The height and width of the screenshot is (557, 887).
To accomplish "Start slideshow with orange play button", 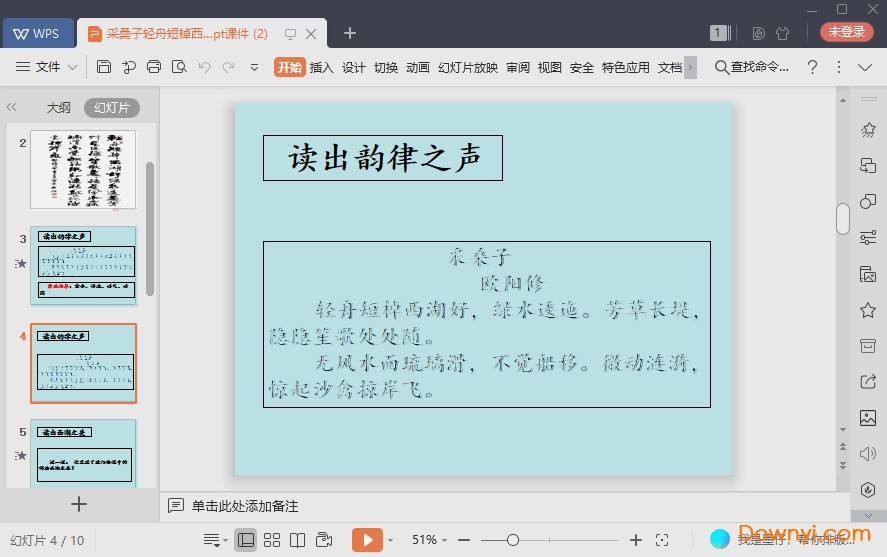I will point(367,540).
